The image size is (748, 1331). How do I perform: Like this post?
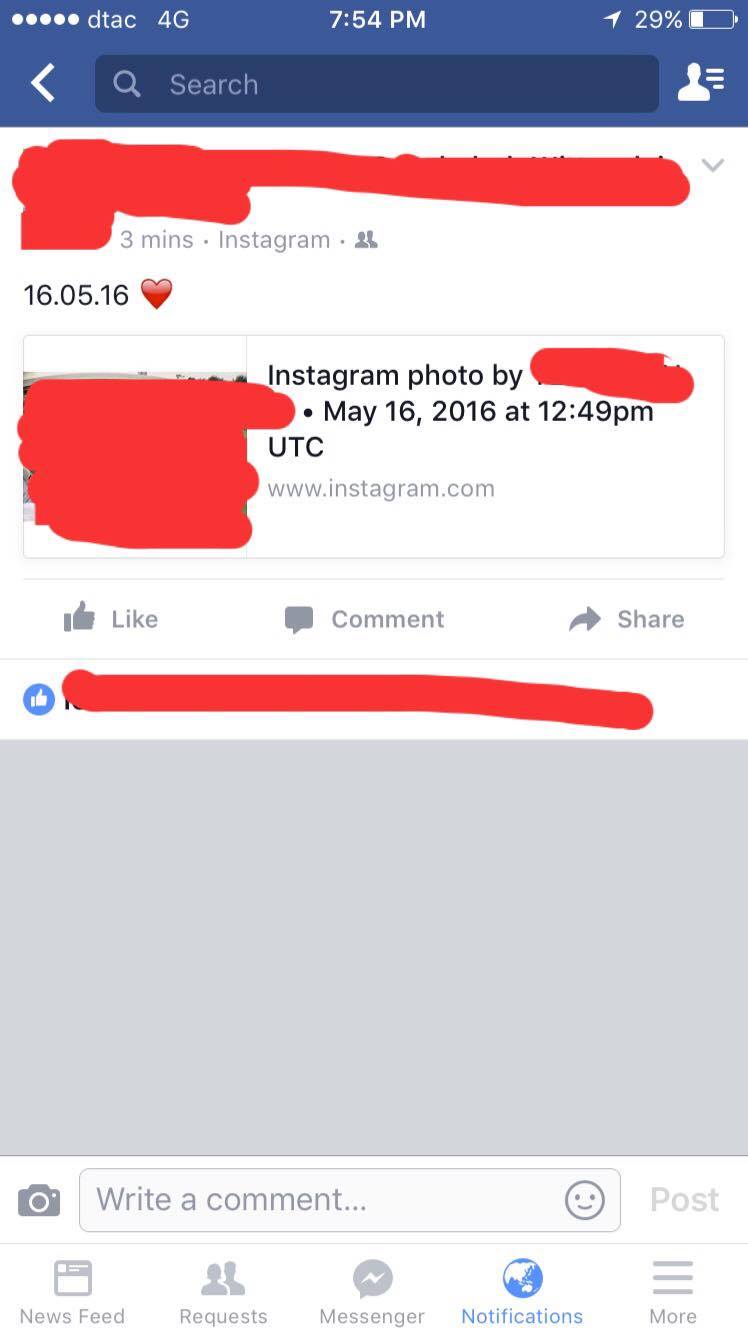coord(111,619)
